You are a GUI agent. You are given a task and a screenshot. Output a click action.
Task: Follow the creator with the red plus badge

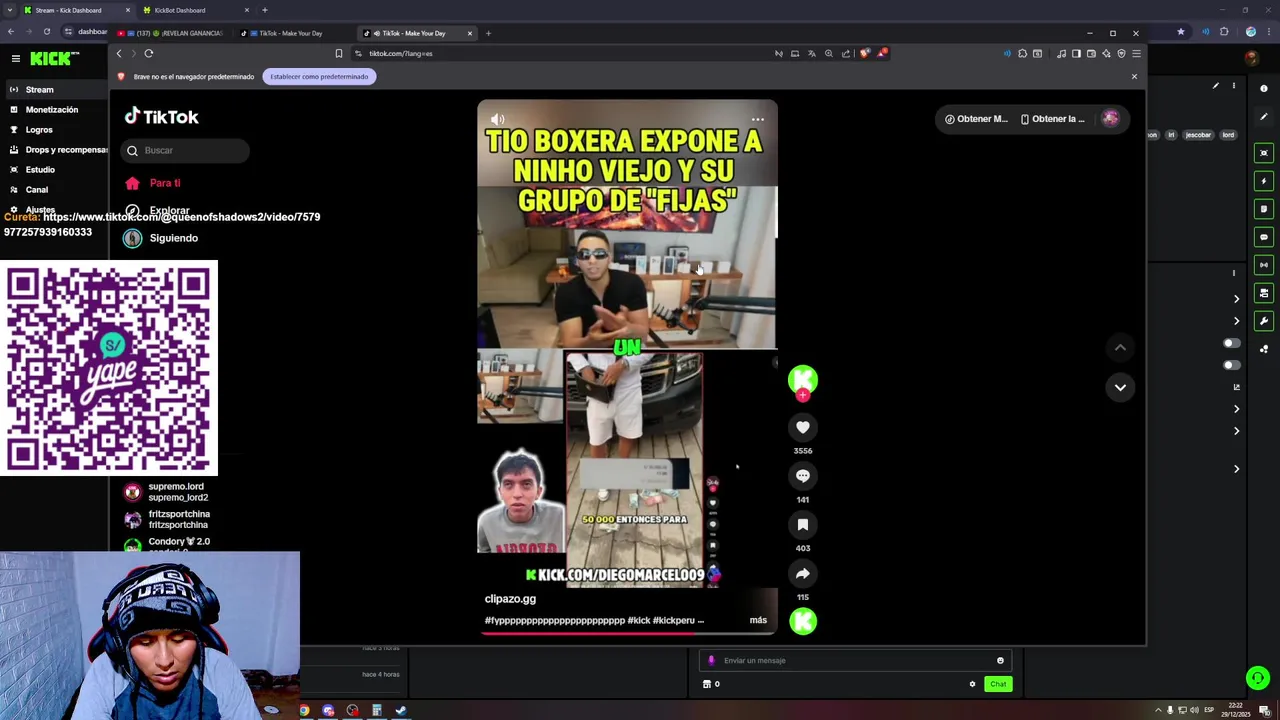(x=803, y=395)
